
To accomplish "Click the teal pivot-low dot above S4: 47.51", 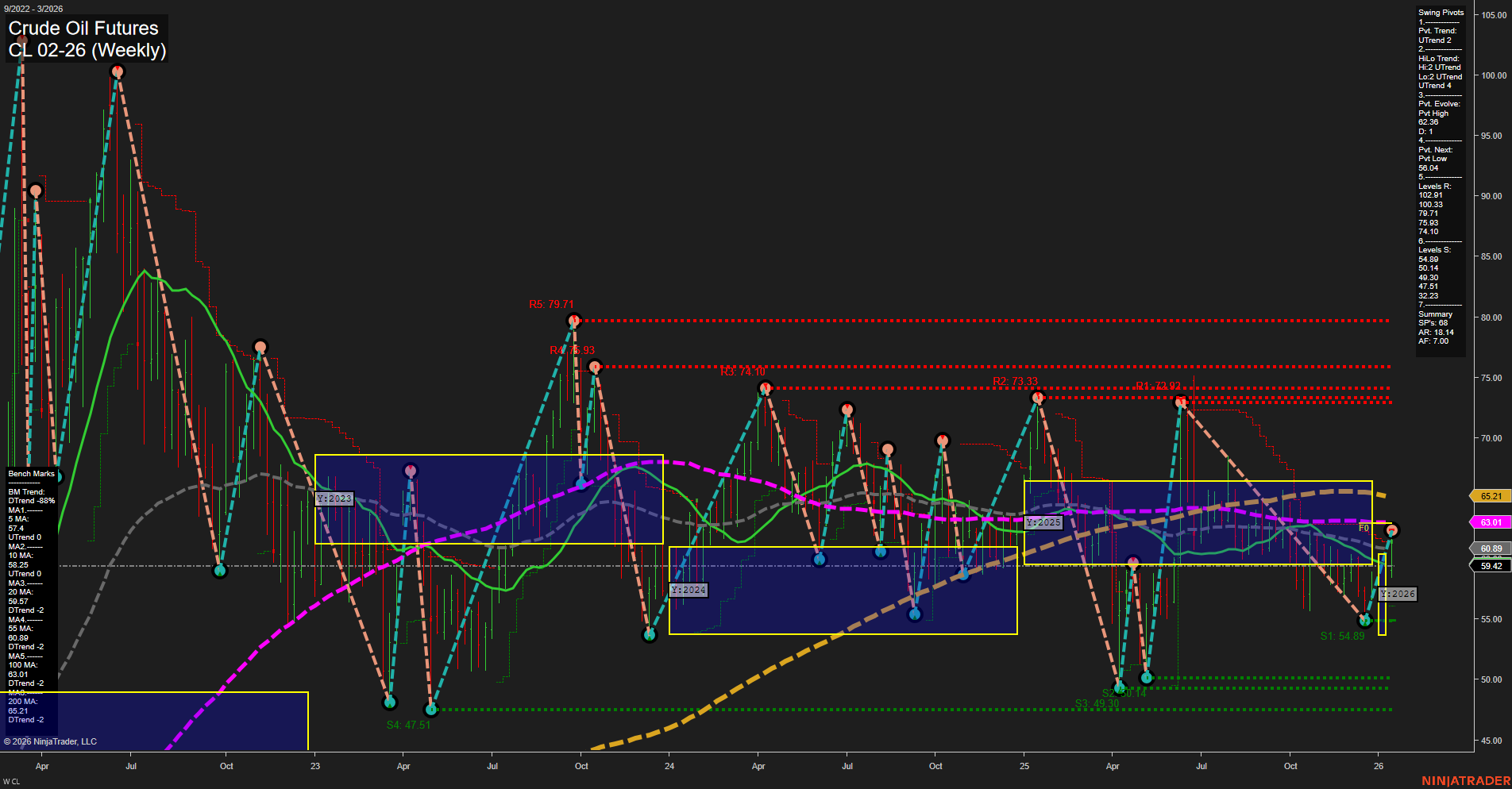I will click(x=390, y=702).
